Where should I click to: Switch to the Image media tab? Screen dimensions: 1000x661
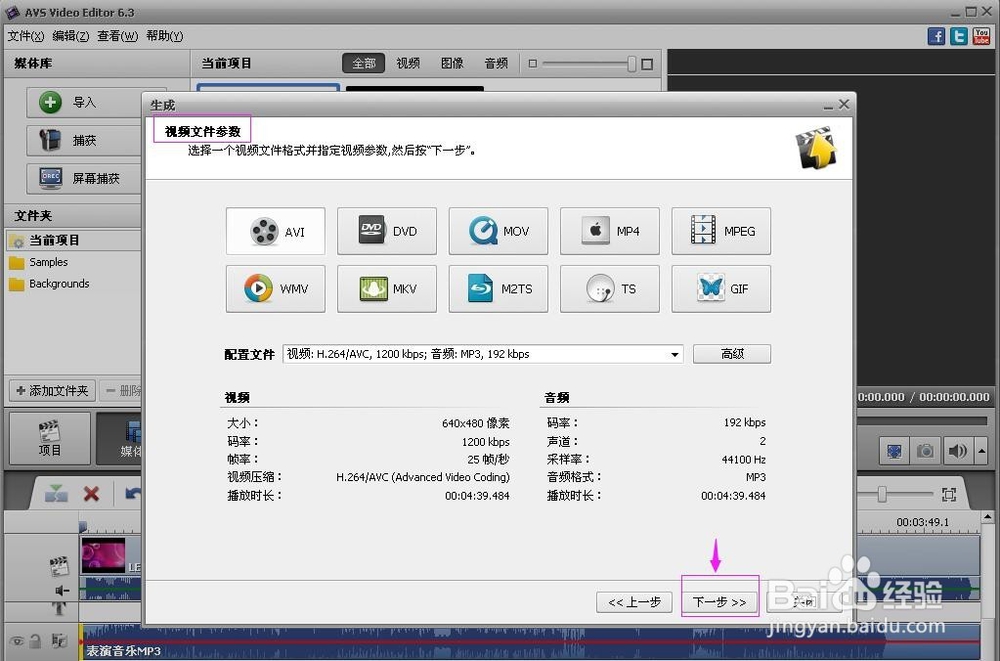coord(452,63)
